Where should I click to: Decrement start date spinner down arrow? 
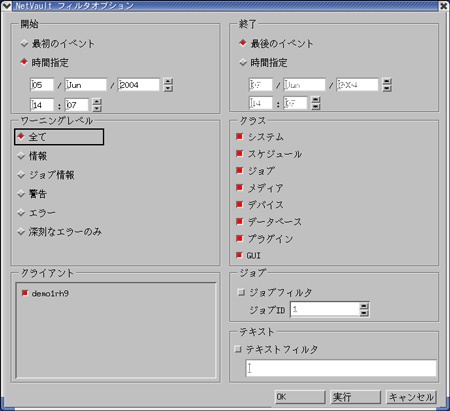tap(168, 88)
